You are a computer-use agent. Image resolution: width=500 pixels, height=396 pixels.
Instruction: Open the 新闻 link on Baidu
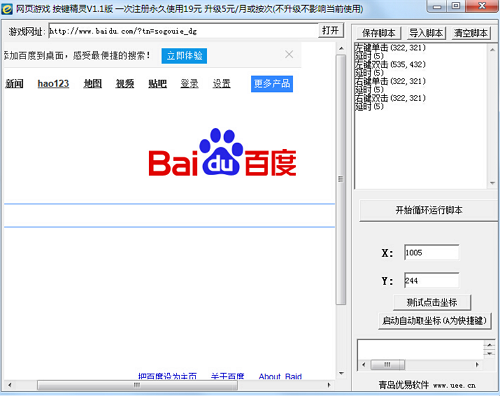pyautogui.click(x=14, y=84)
